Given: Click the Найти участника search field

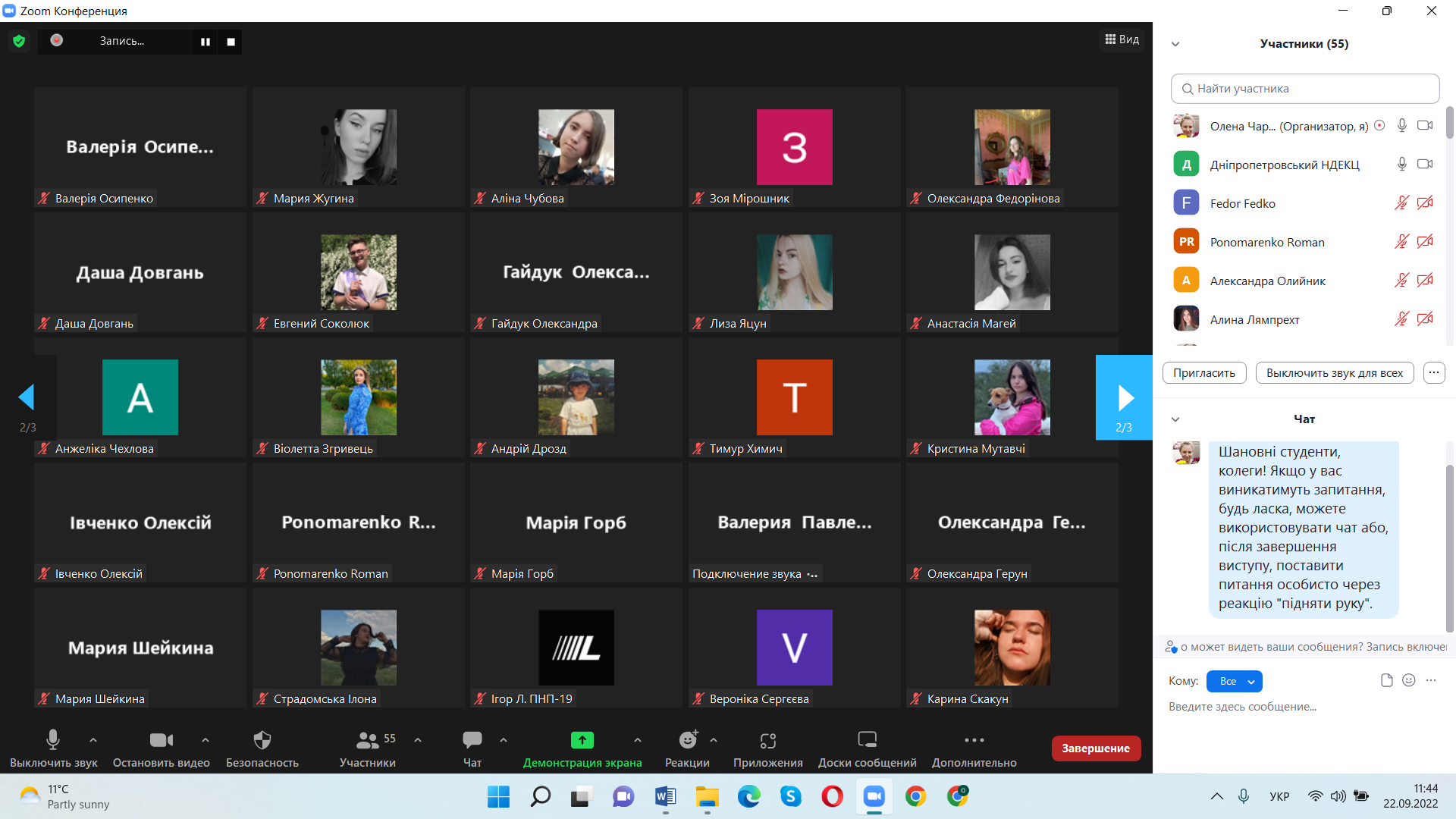Looking at the screenshot, I should [x=1305, y=89].
